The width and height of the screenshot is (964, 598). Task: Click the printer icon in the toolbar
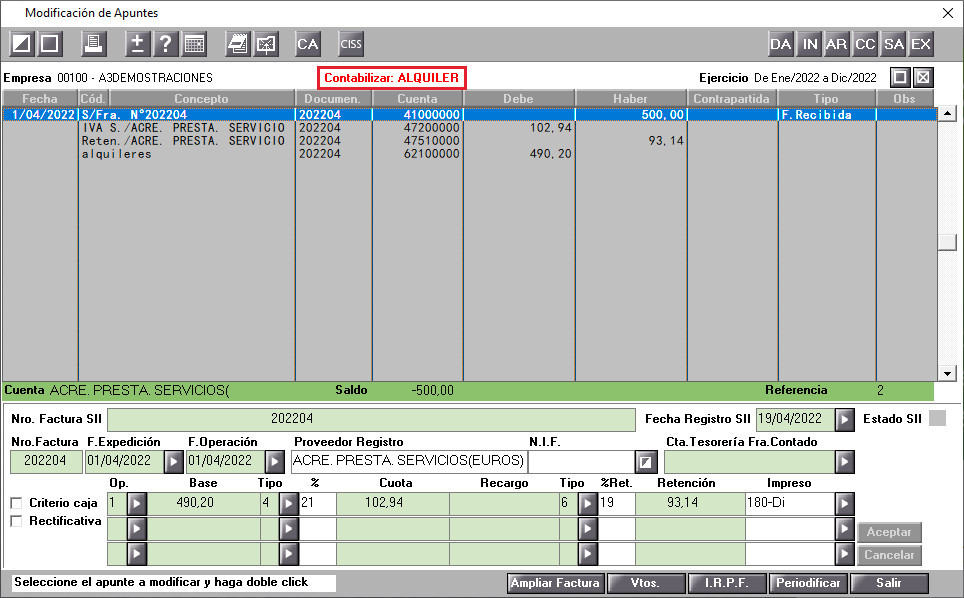point(93,44)
